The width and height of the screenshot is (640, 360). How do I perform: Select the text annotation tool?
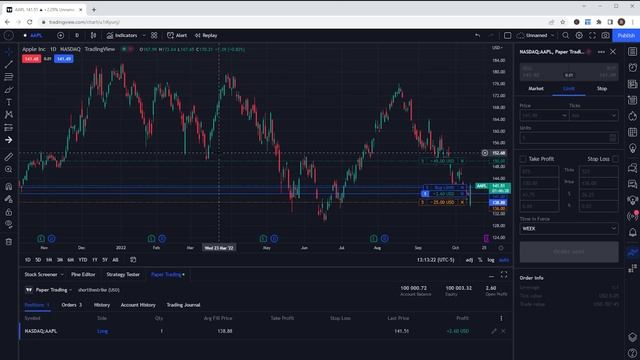pos(9,102)
